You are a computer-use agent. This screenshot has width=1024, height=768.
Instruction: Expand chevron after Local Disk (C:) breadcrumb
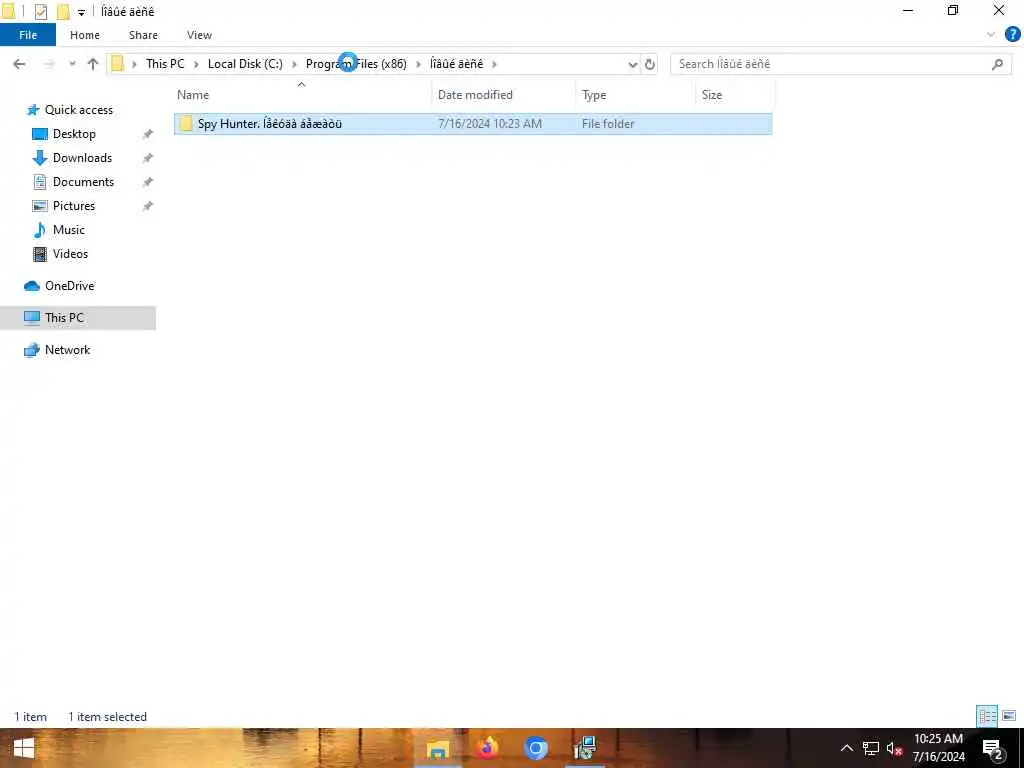295,63
